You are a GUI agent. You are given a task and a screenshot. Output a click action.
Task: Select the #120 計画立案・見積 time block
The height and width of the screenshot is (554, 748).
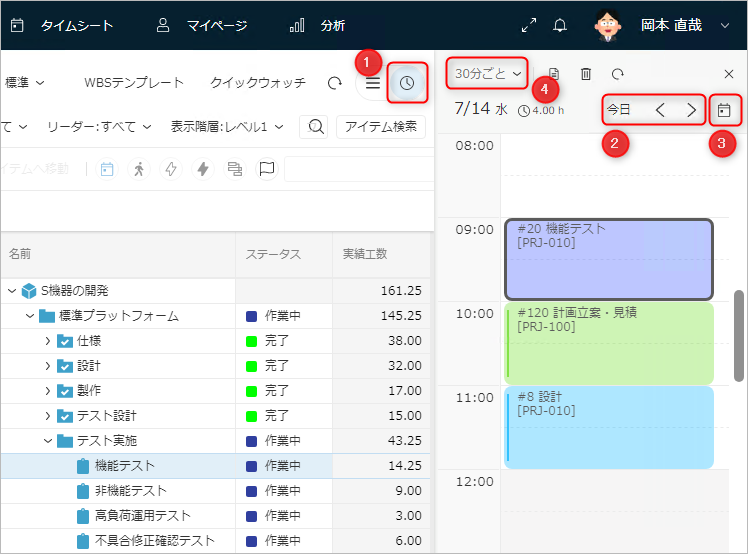click(x=608, y=343)
